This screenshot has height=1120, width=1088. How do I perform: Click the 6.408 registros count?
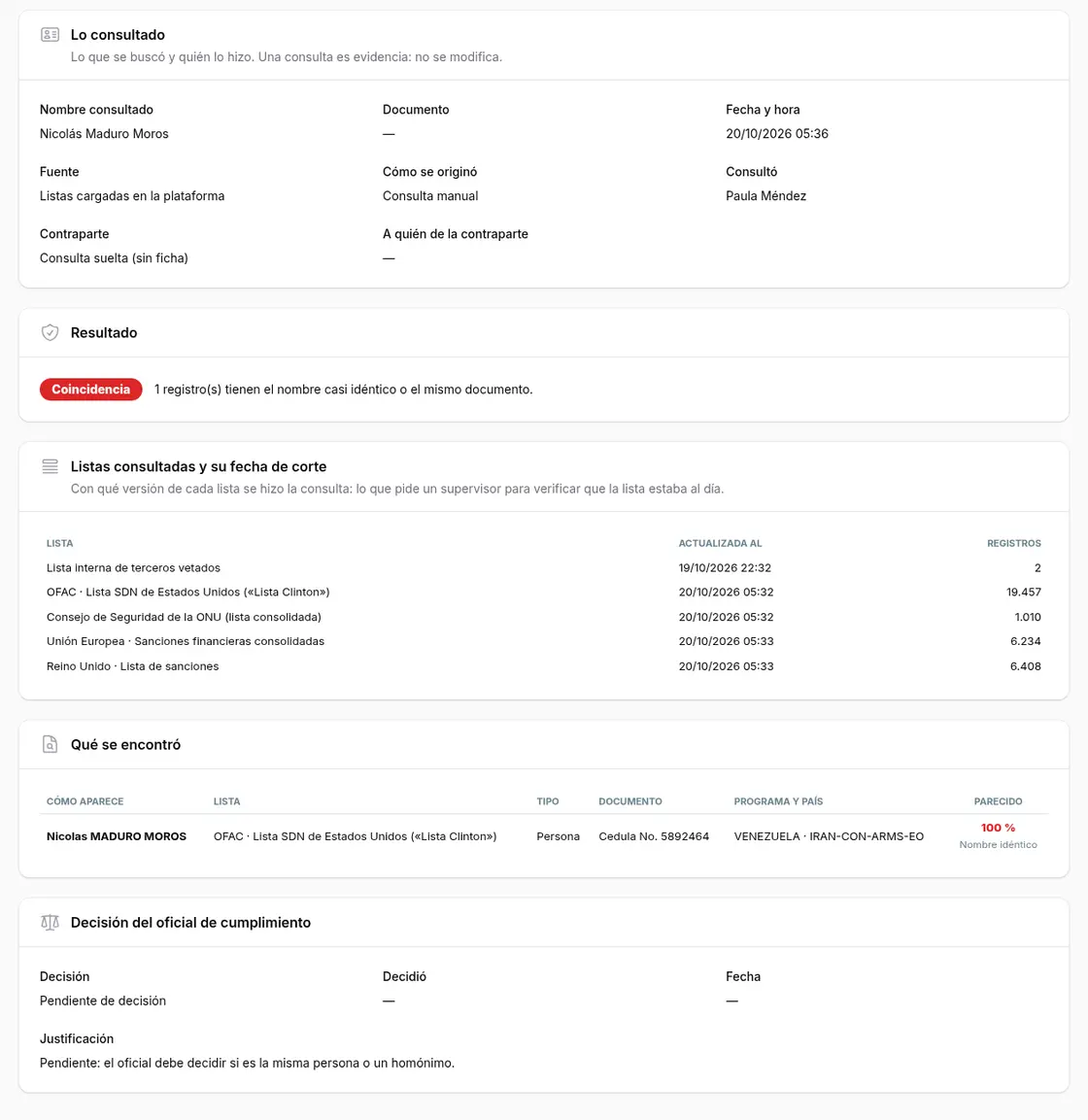tap(1026, 666)
